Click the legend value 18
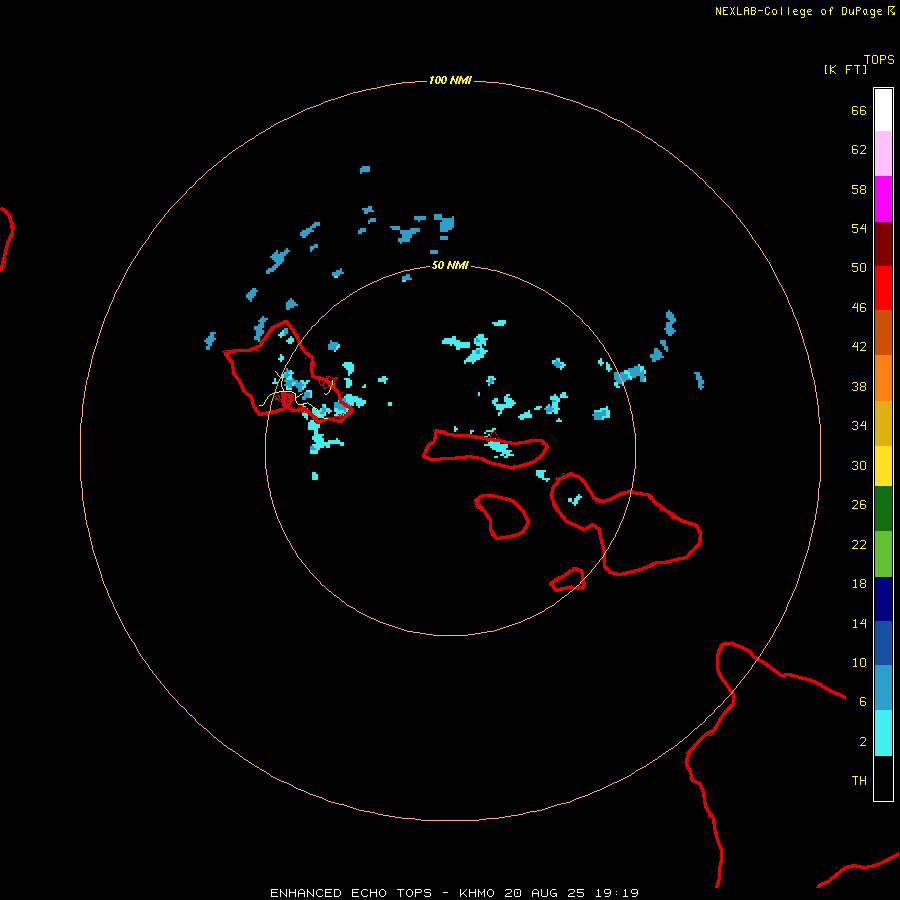This screenshot has width=900, height=900. [x=859, y=584]
